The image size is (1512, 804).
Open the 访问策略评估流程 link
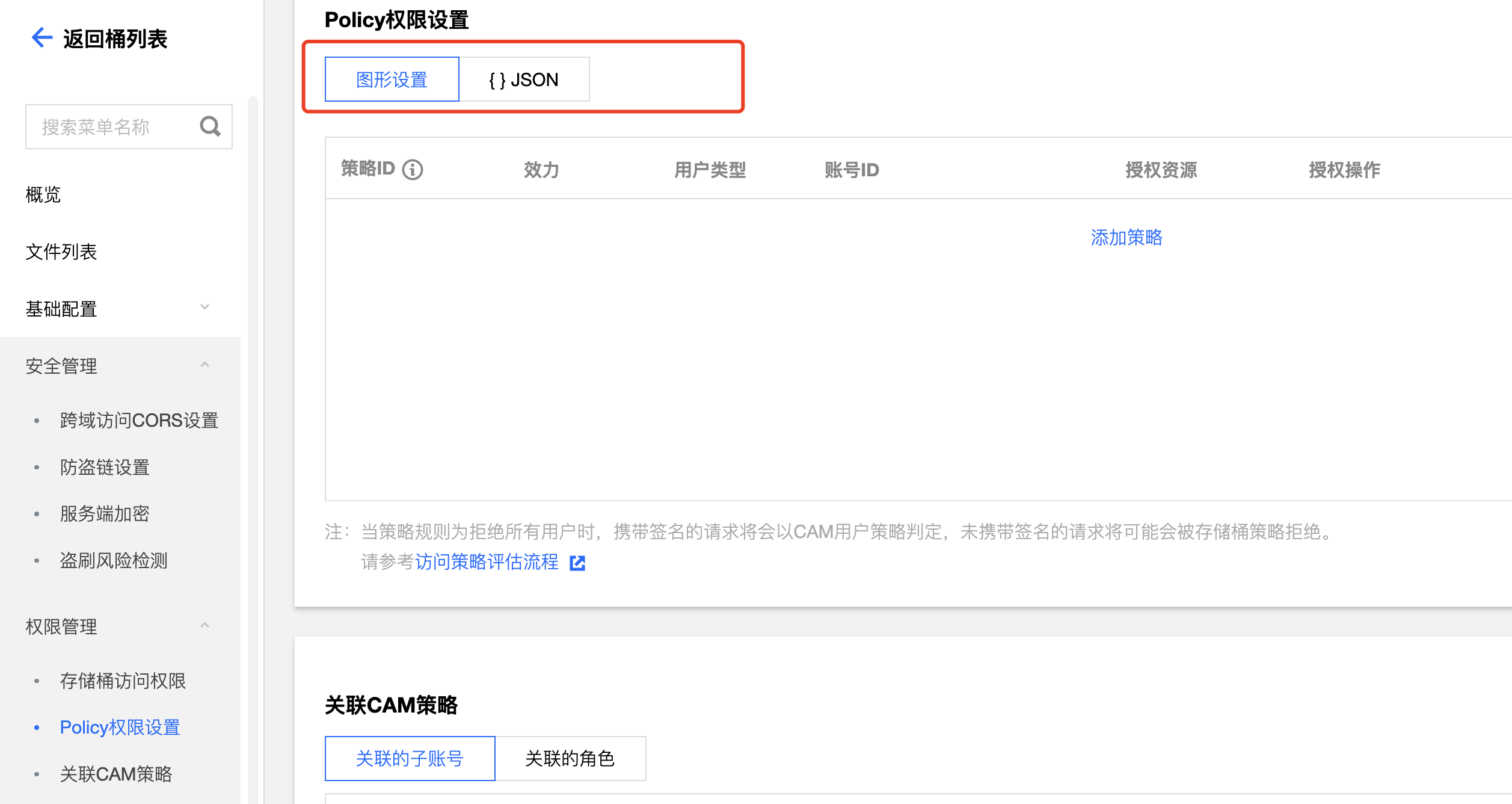pyautogui.click(x=487, y=562)
